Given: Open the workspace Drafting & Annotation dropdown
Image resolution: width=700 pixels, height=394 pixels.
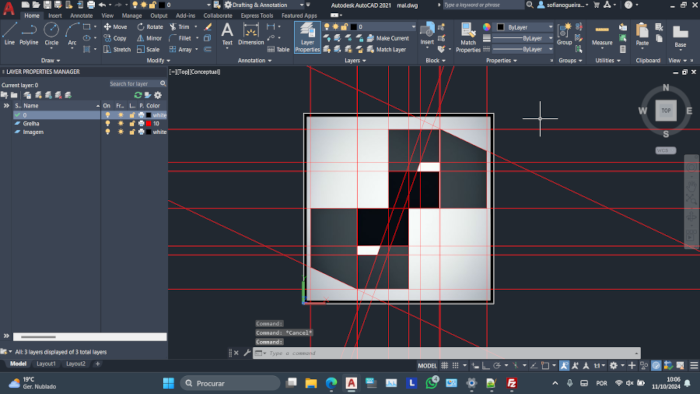Looking at the screenshot, I should (x=302, y=5).
